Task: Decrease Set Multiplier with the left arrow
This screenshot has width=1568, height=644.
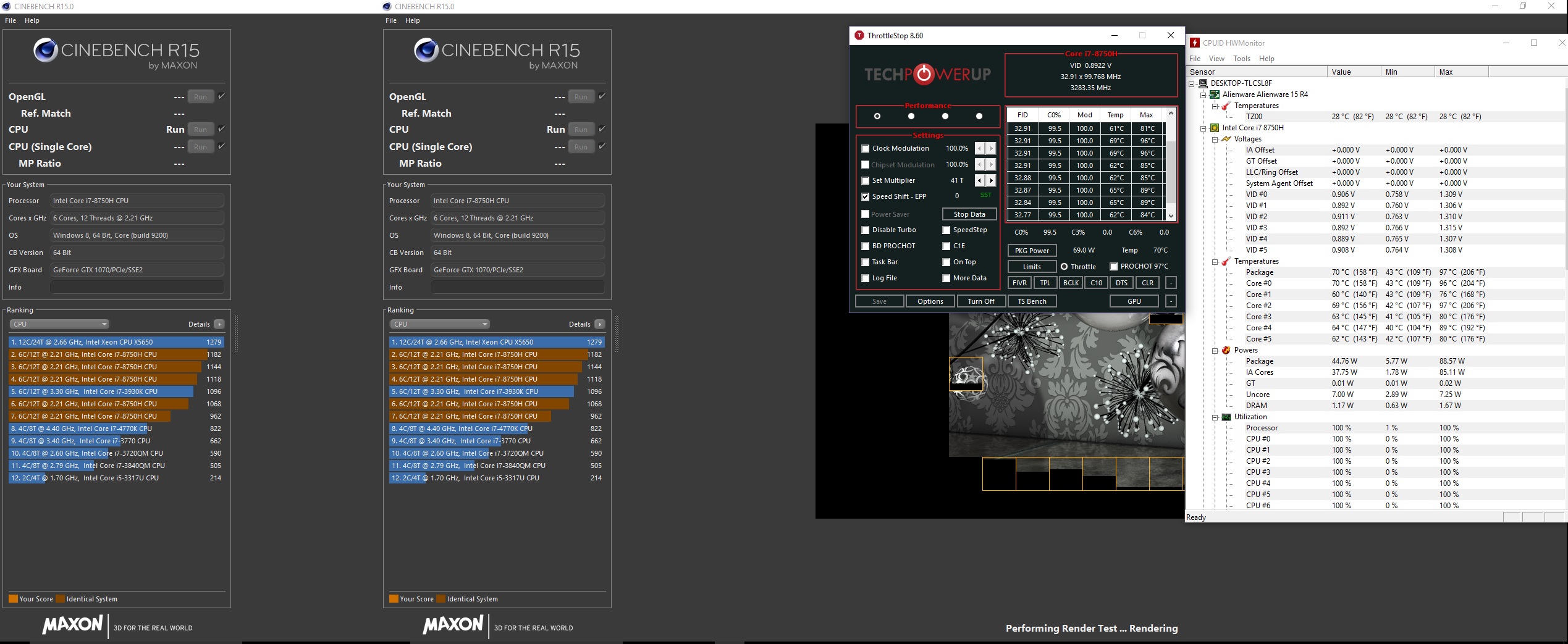Action: tap(980, 180)
